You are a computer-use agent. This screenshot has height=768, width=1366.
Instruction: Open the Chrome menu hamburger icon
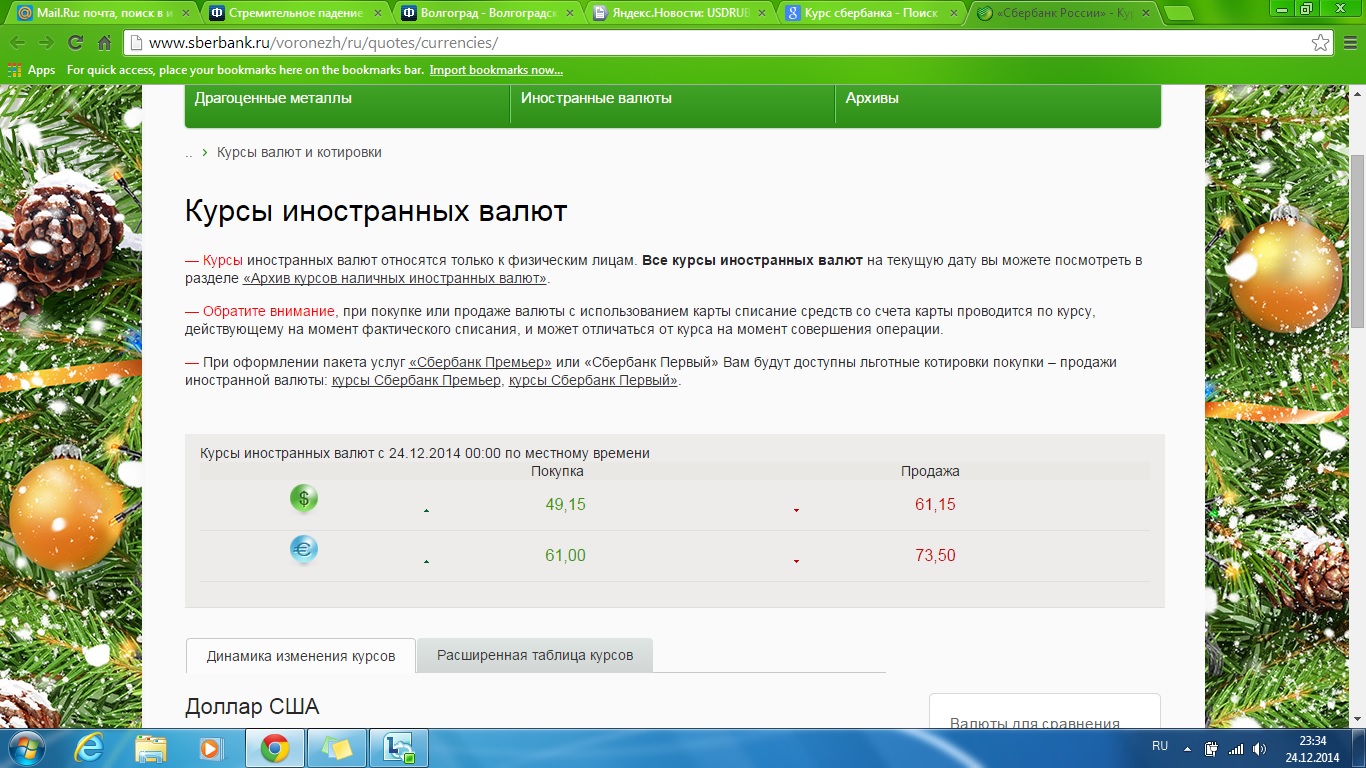click(x=1349, y=43)
